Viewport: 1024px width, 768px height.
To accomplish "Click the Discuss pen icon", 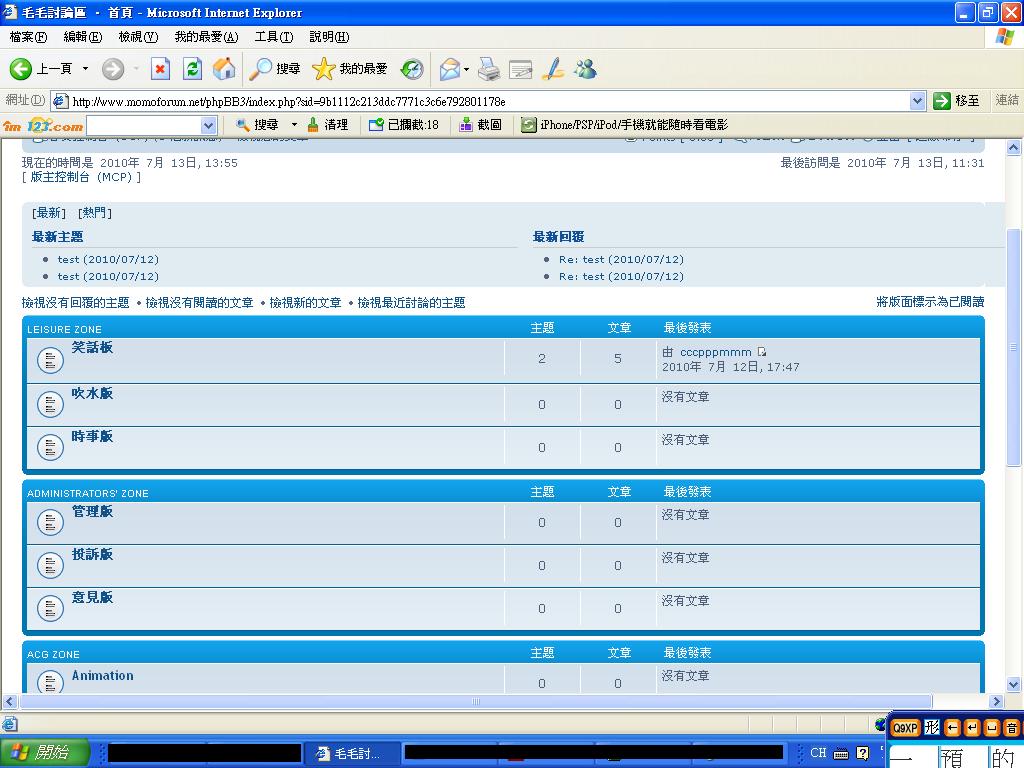I will tap(553, 69).
